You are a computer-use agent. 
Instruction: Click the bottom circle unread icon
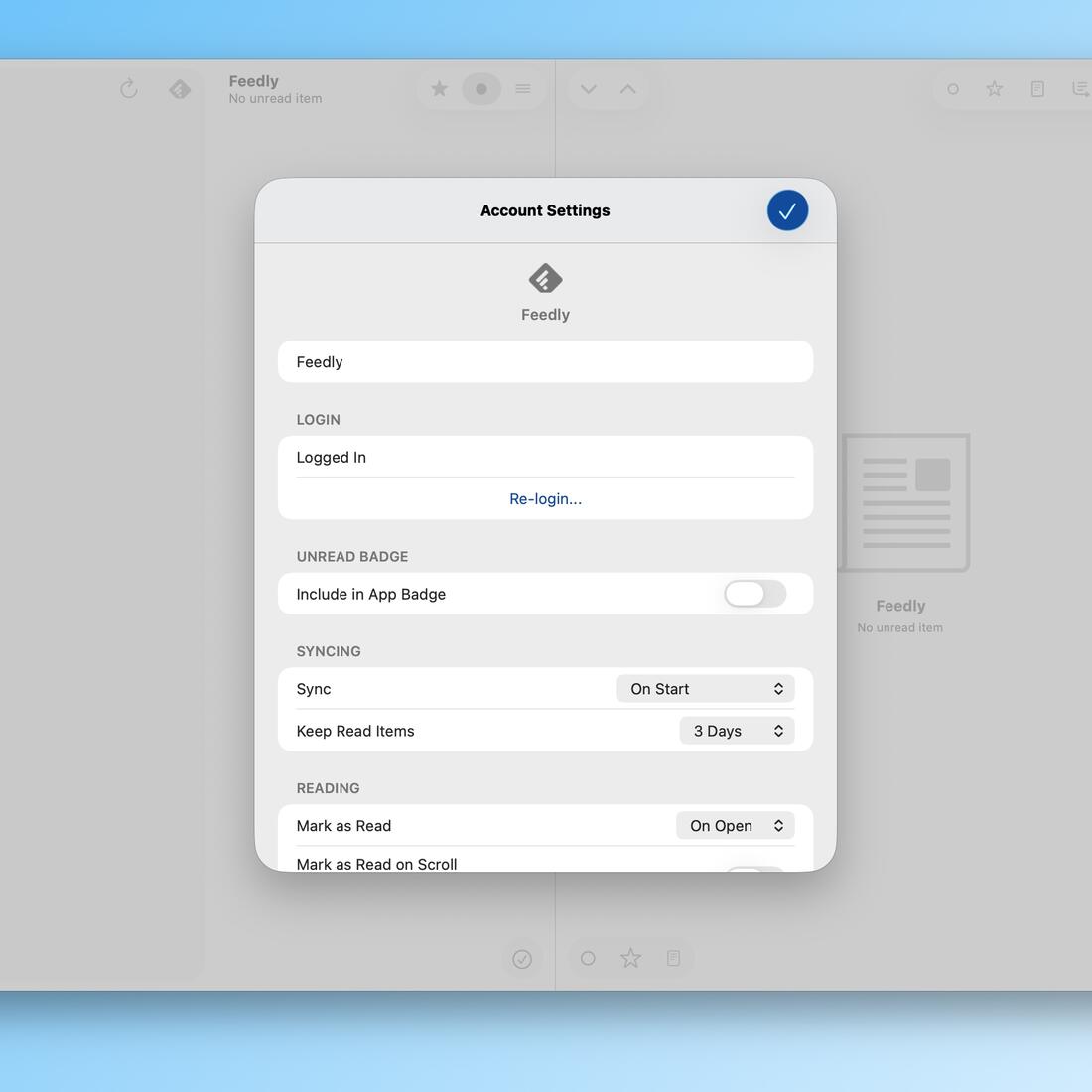(x=588, y=958)
